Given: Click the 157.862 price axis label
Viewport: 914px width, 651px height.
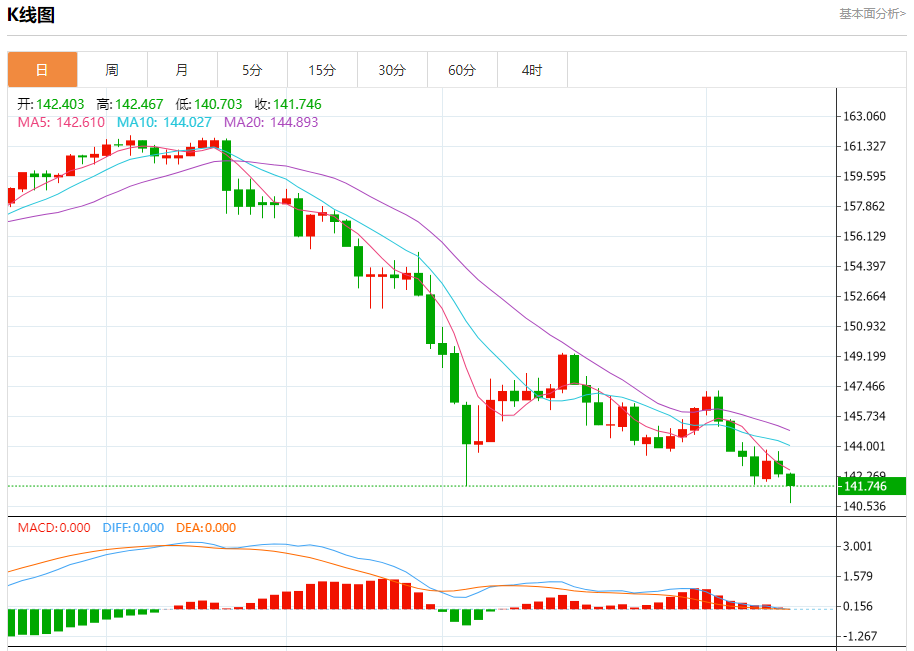Looking at the screenshot, I should point(864,206).
